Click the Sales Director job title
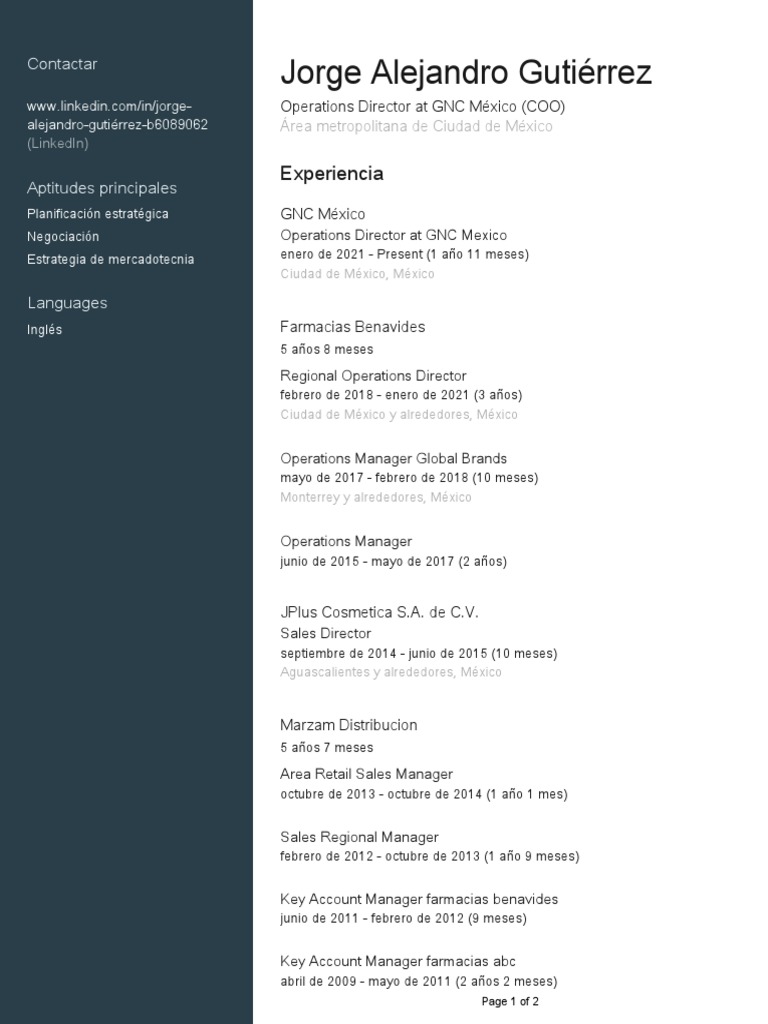This screenshot has width=768, height=1024. tap(325, 634)
